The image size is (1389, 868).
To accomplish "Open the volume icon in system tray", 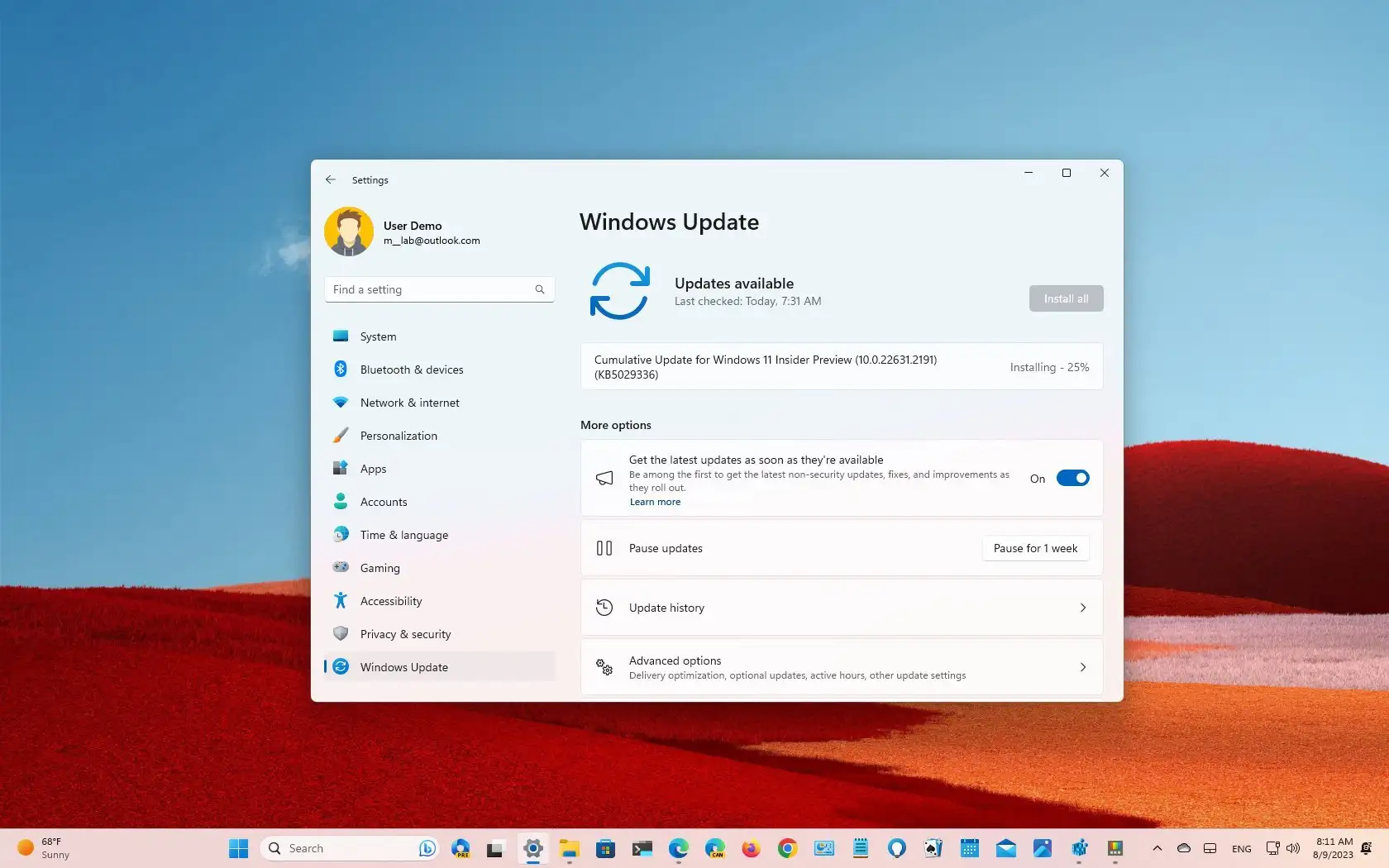I will 1293,848.
